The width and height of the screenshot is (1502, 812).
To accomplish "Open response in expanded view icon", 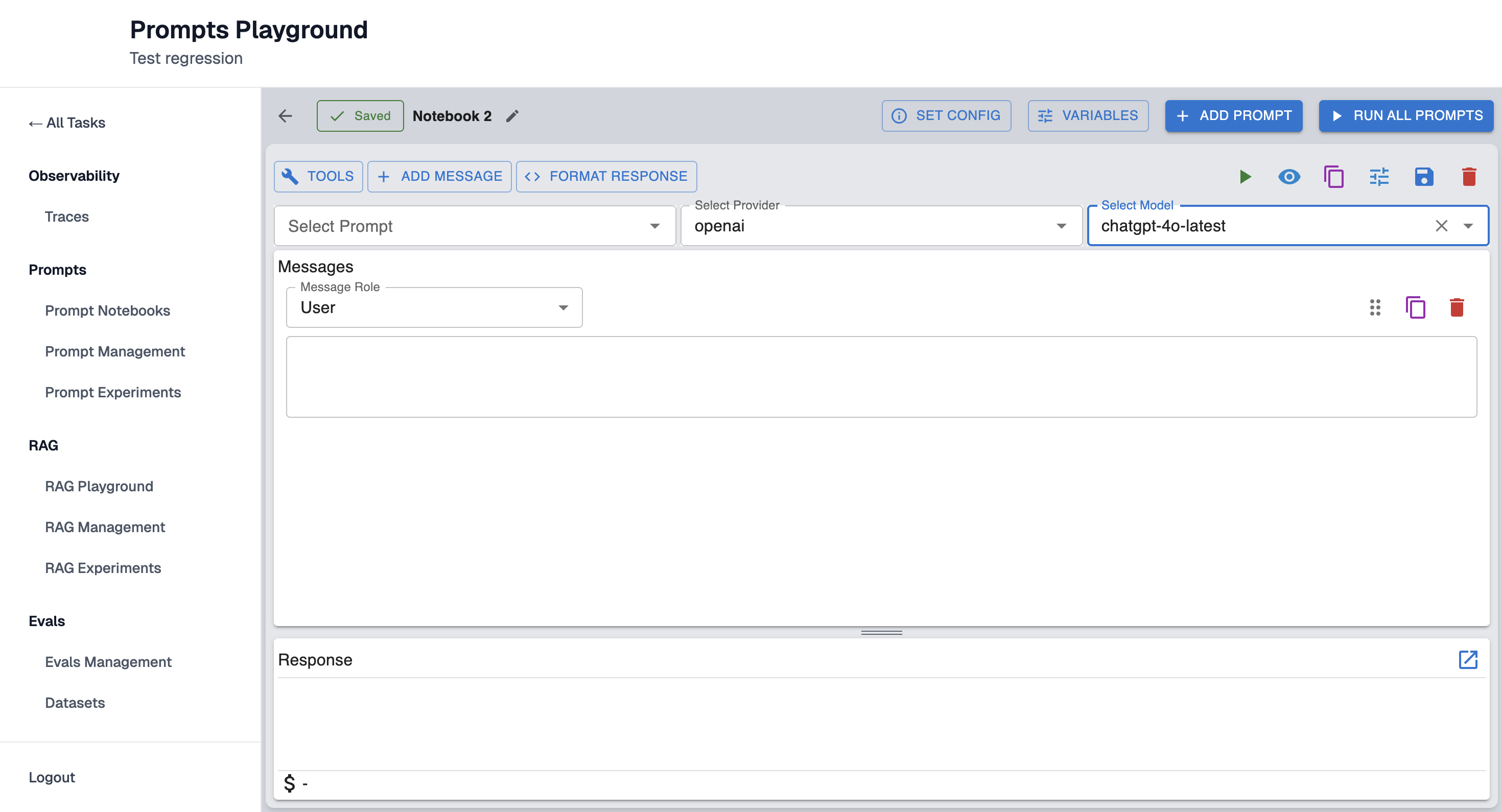I will tap(1468, 660).
